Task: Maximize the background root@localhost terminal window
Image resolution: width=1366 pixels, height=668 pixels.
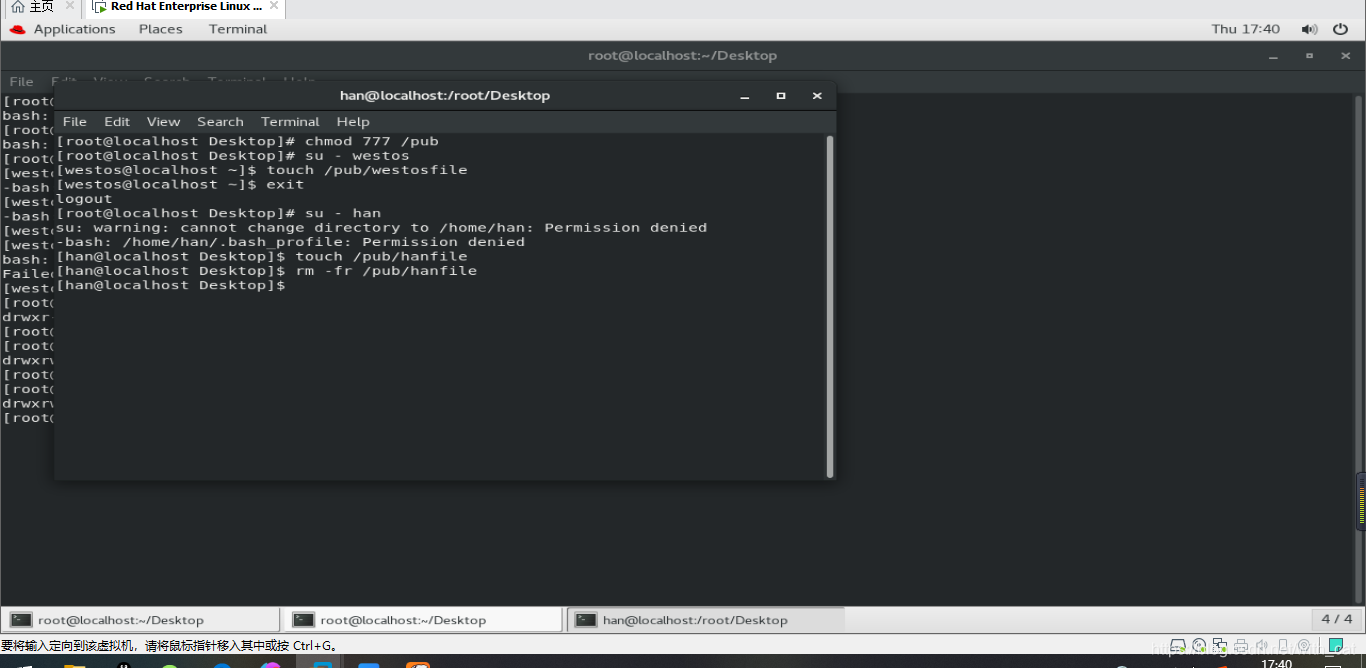Action: [x=1309, y=56]
